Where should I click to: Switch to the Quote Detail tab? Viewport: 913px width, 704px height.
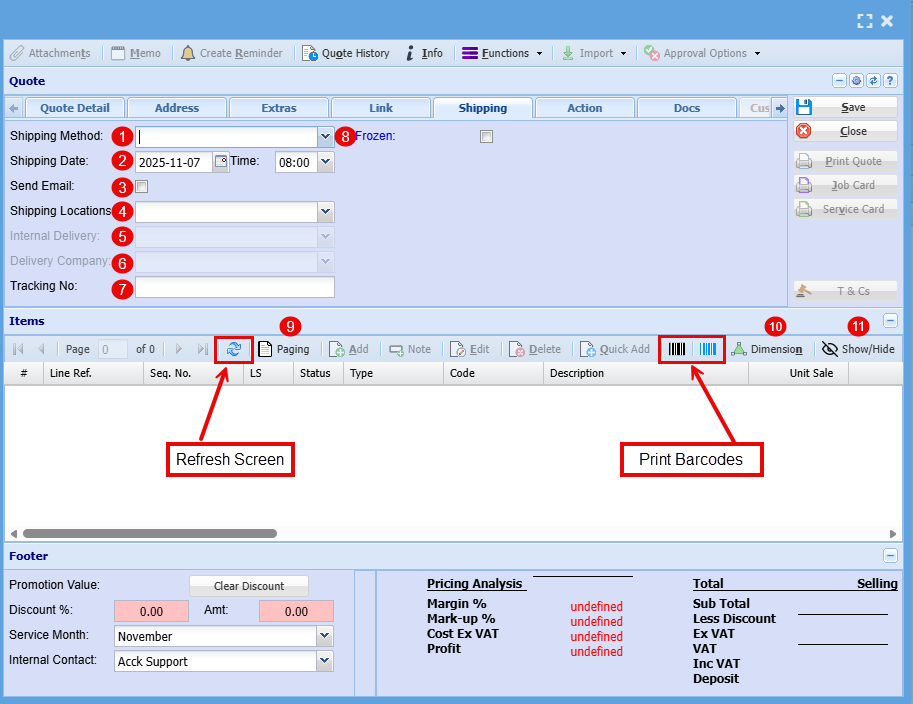75,108
